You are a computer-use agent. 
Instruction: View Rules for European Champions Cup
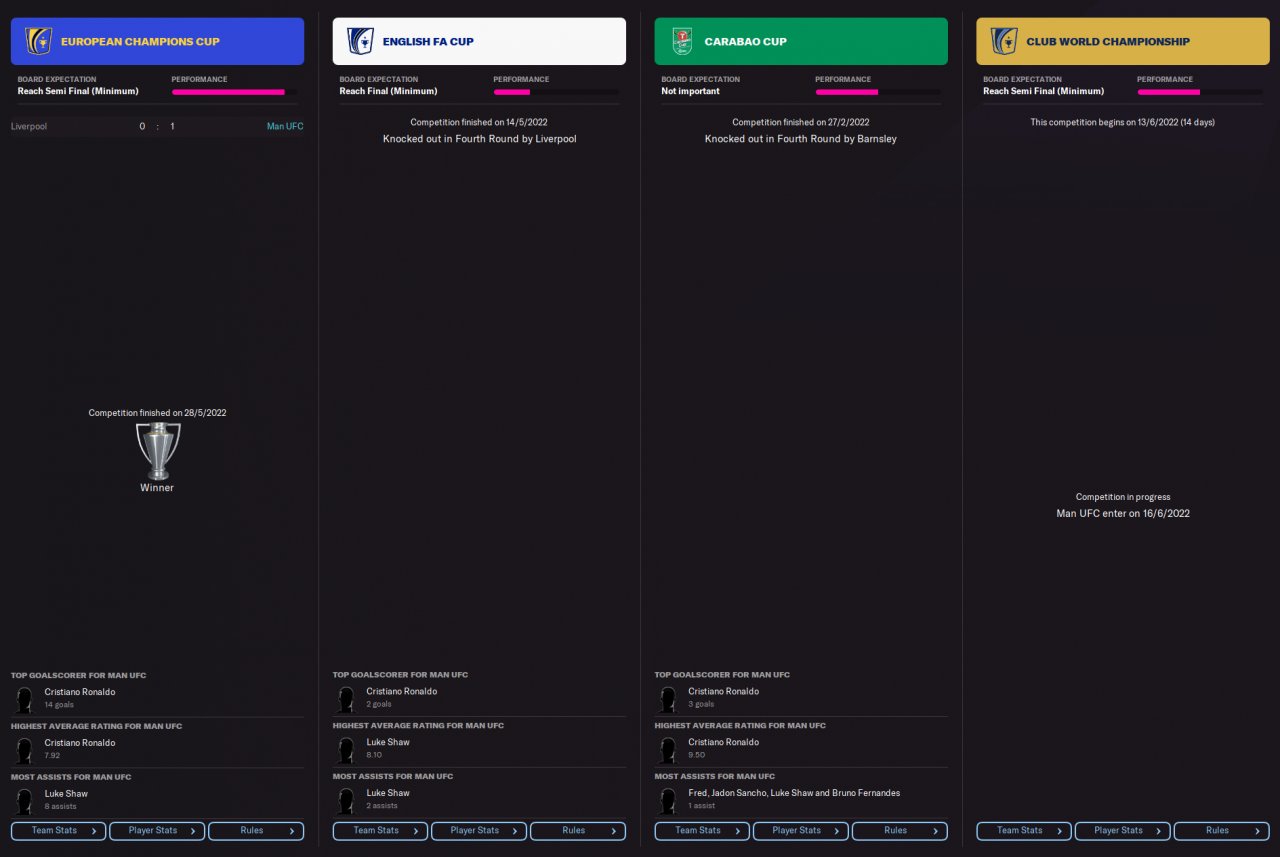tap(256, 831)
